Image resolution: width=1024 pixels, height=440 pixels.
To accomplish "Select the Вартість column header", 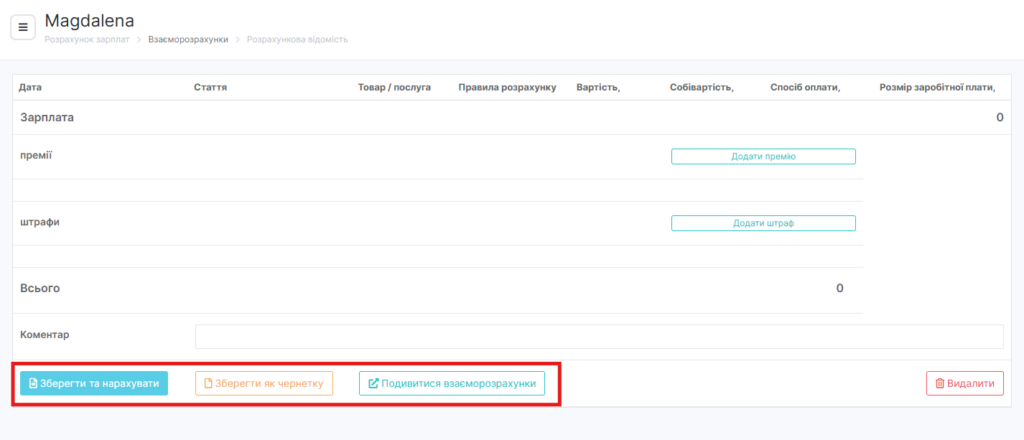I will (x=597, y=88).
